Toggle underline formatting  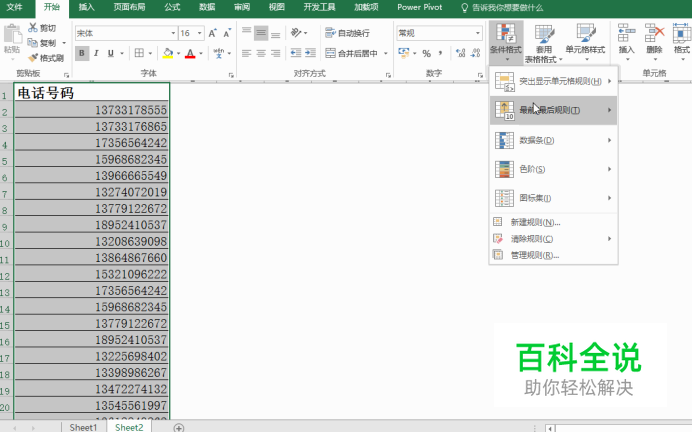[x=110, y=53]
